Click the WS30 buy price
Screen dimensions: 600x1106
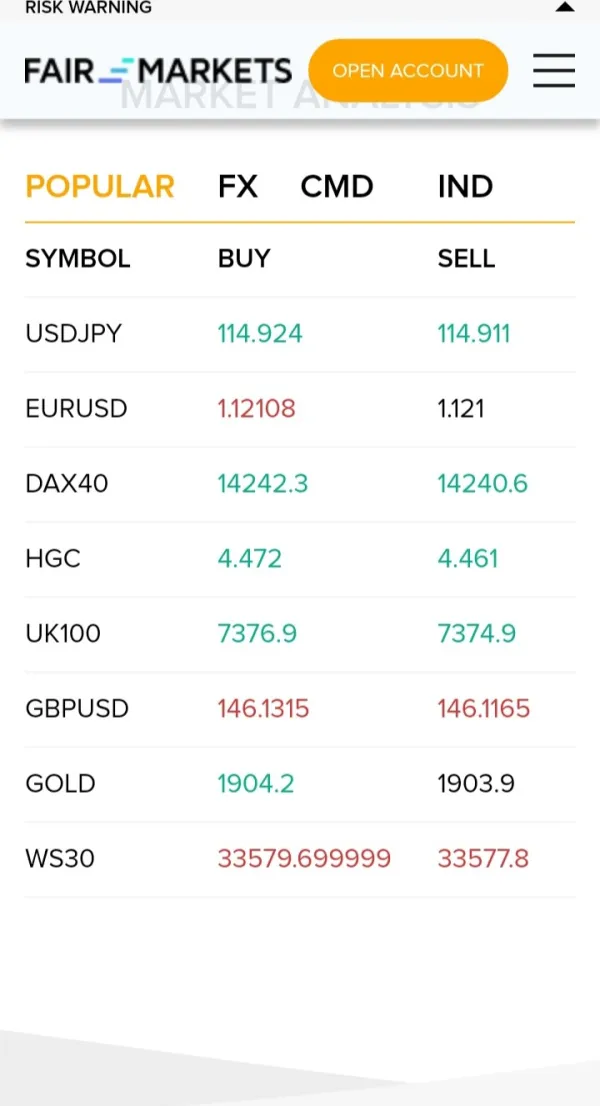304,859
